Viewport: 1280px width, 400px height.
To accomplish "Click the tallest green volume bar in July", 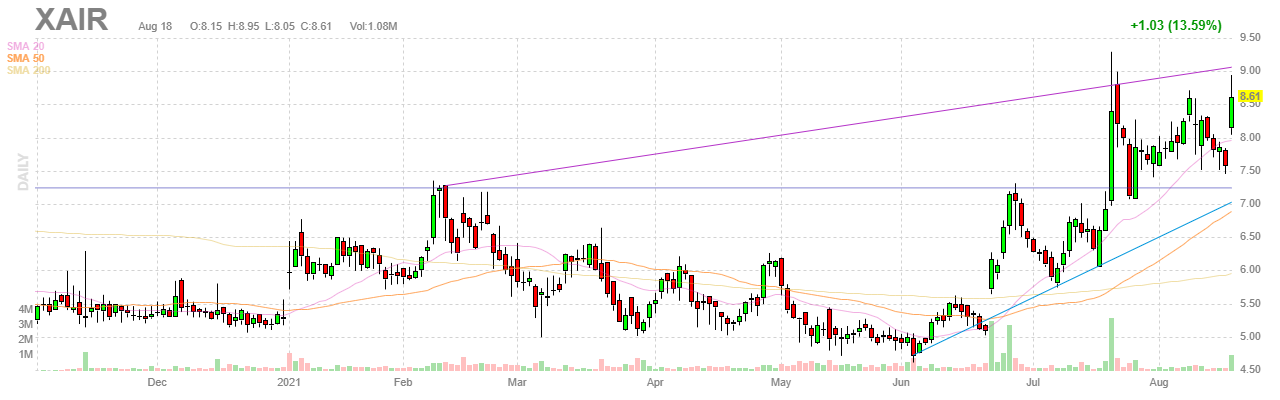I will pyautogui.click(x=1110, y=345).
